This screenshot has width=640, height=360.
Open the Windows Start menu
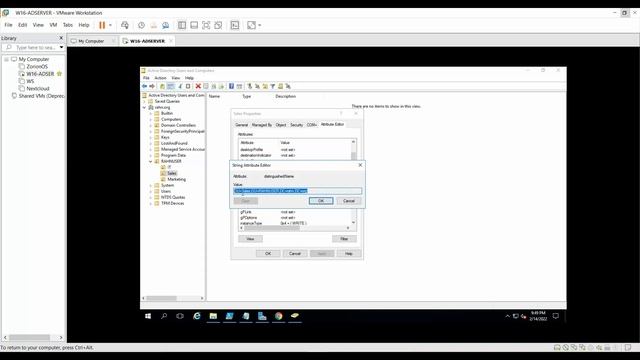[x=148, y=316]
